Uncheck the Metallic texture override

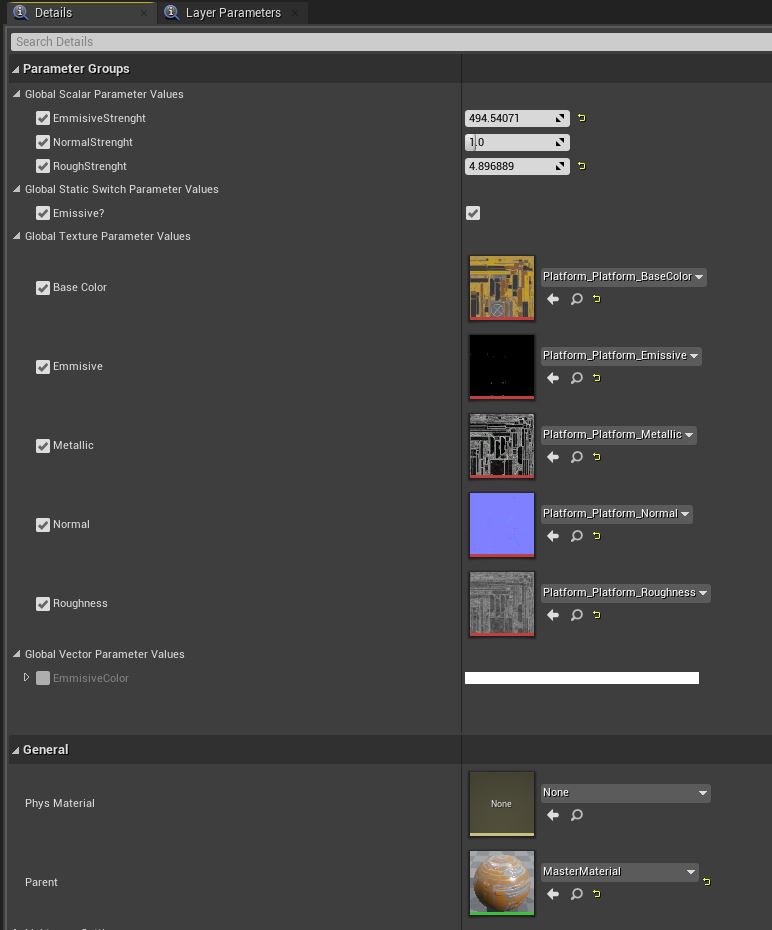pyautogui.click(x=43, y=445)
